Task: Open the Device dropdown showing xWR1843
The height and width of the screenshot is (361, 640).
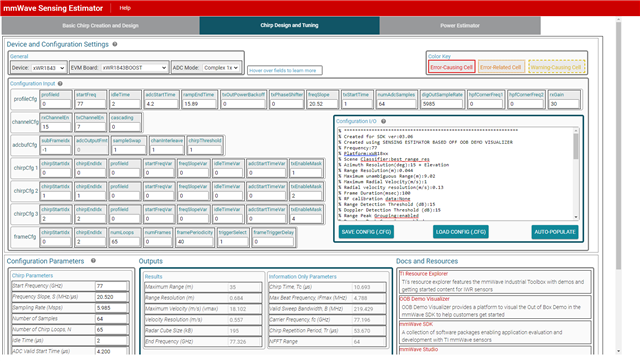Action: (x=48, y=68)
